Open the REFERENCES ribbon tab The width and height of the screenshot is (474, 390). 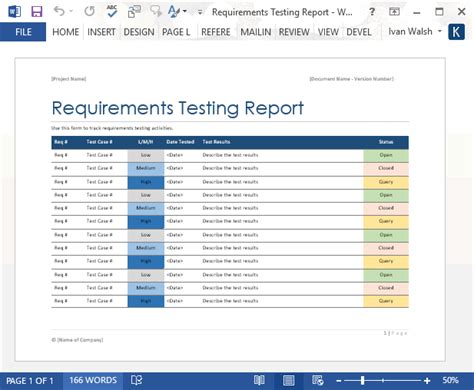(x=216, y=32)
